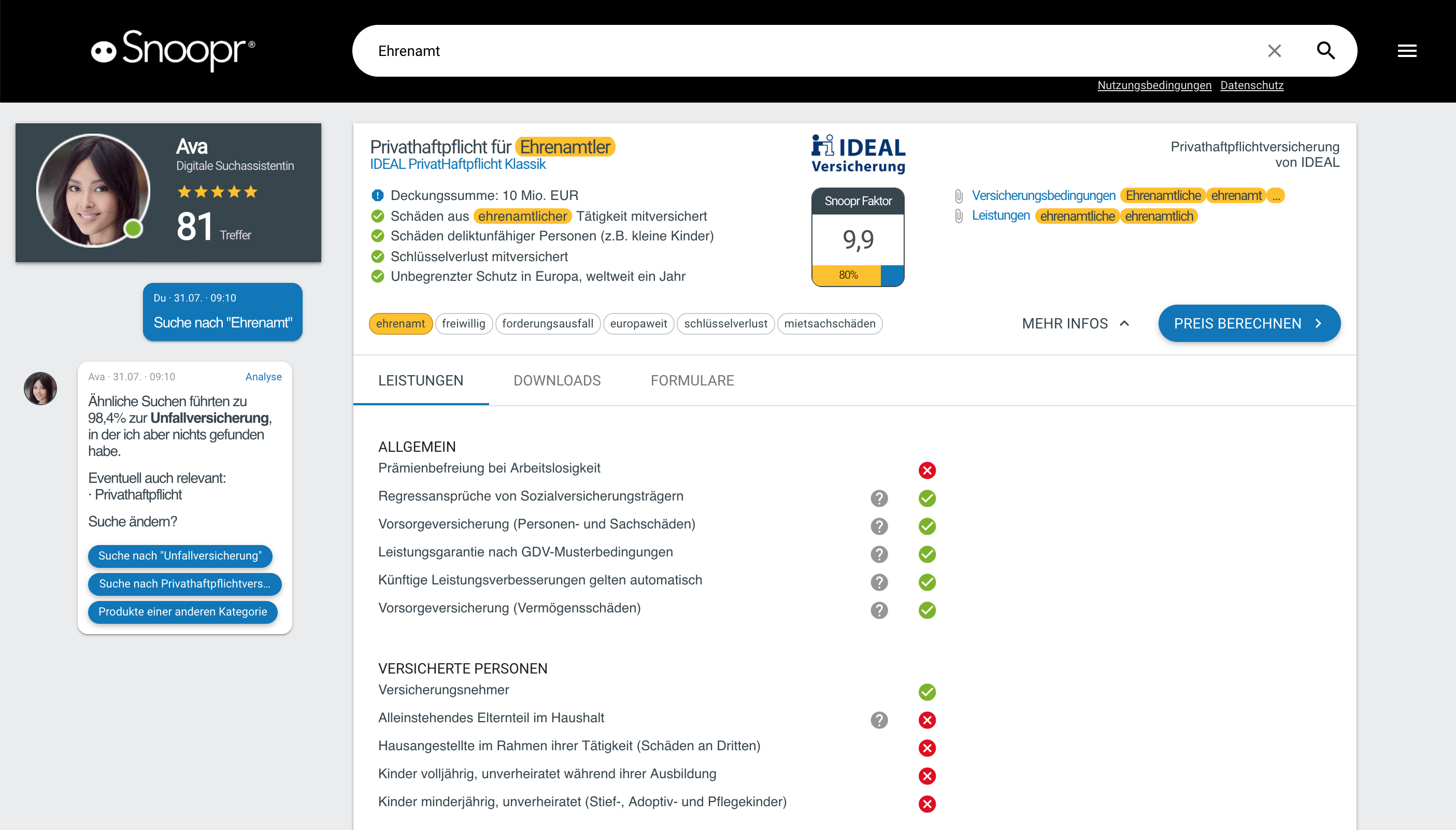The height and width of the screenshot is (830, 1456).
Task: Click Ava's large profile picture
Action: pos(93,190)
